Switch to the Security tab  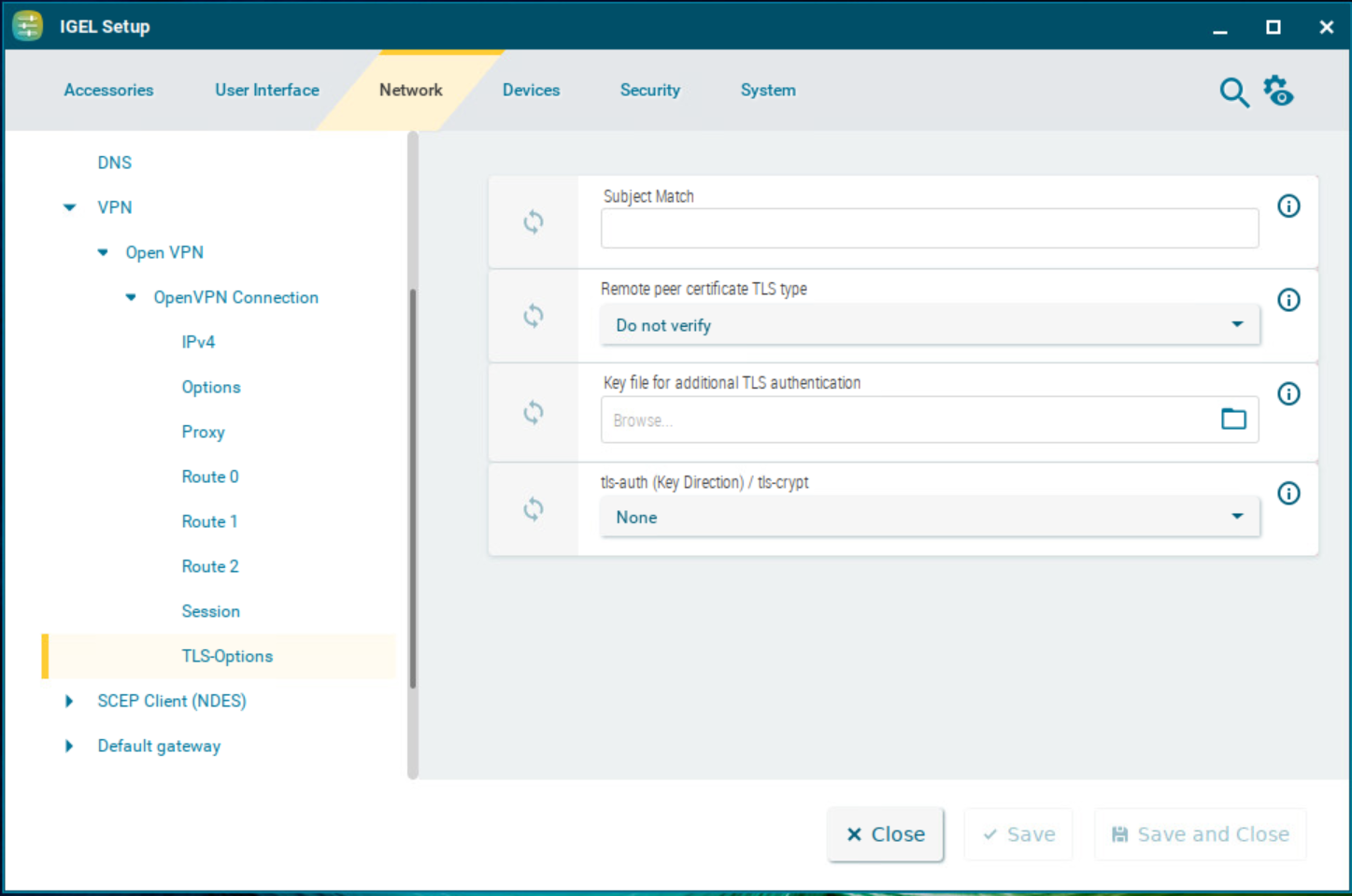[649, 91]
